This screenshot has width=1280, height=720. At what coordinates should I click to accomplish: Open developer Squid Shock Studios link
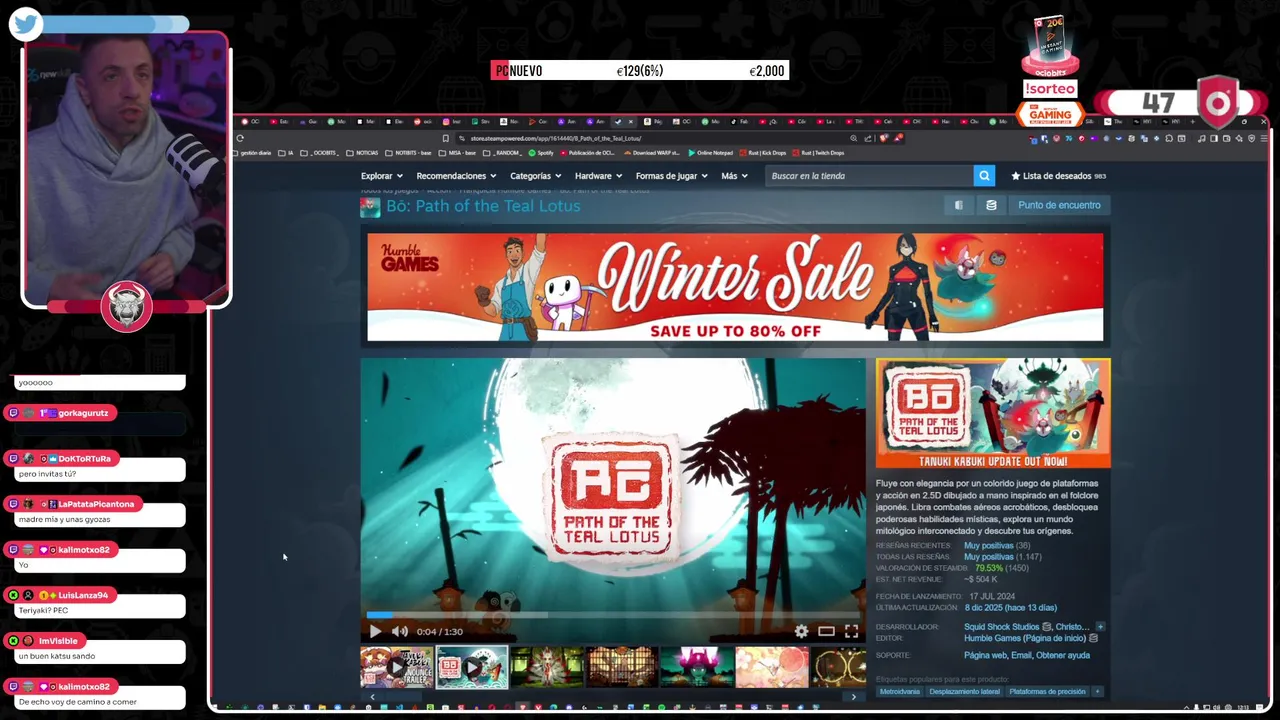[x=1001, y=627]
